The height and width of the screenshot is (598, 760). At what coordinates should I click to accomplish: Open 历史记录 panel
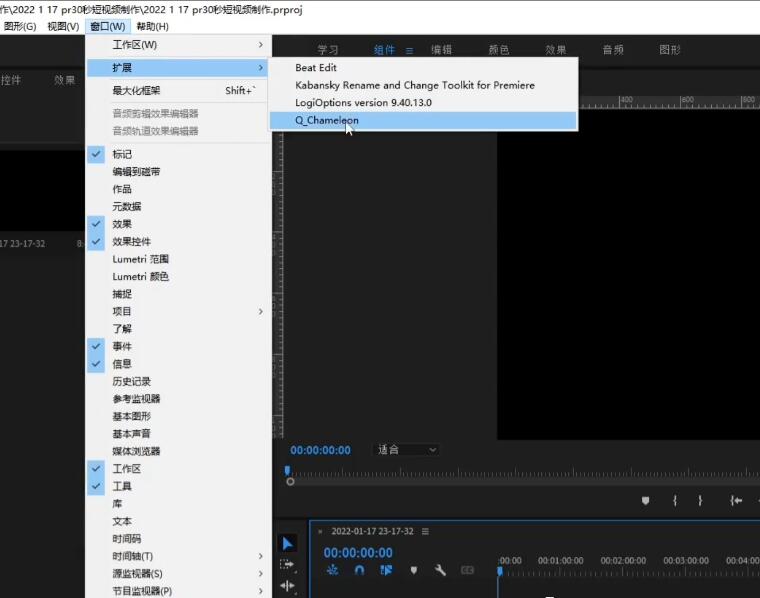pos(178,381)
